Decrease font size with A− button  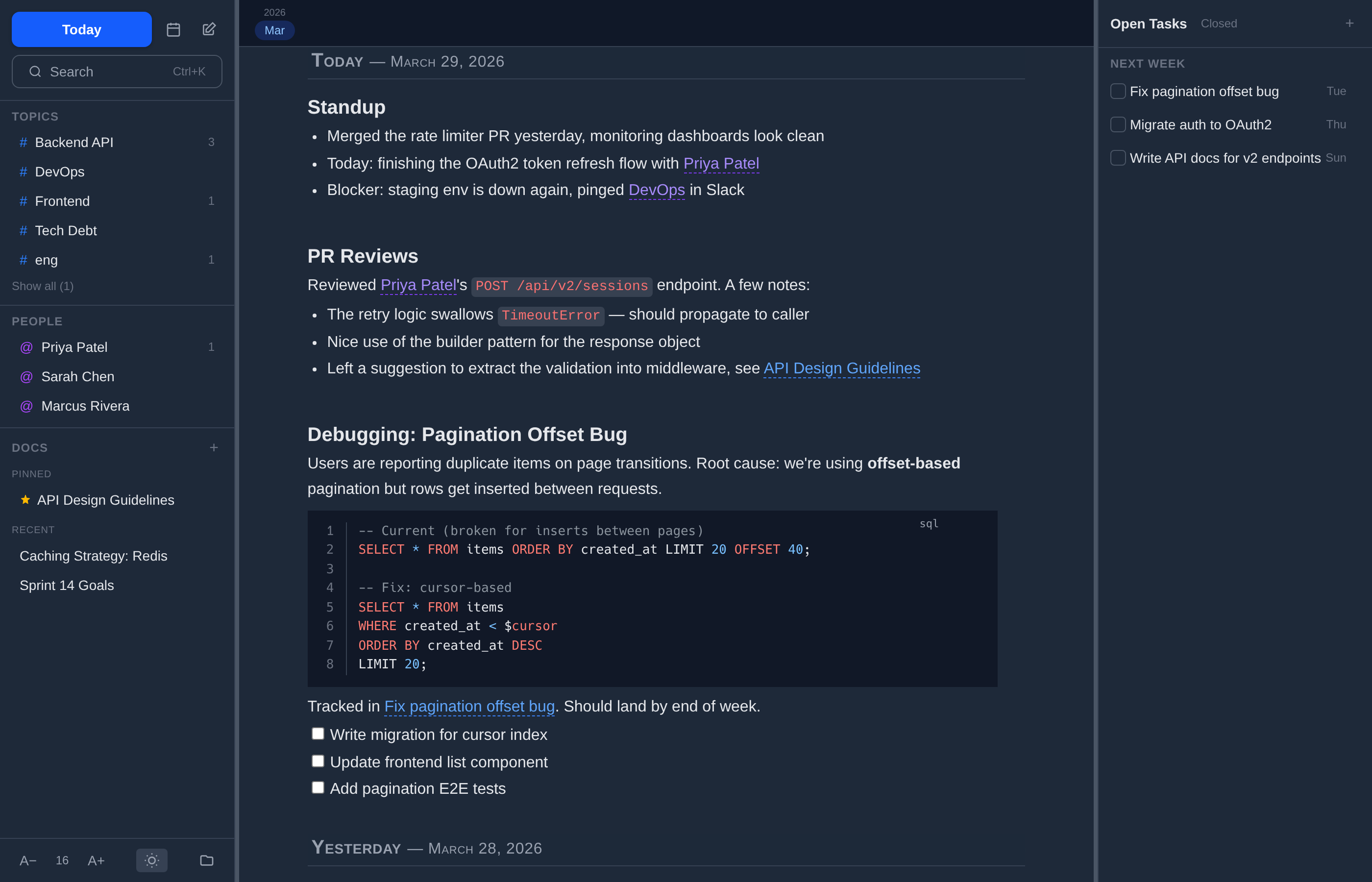28,860
